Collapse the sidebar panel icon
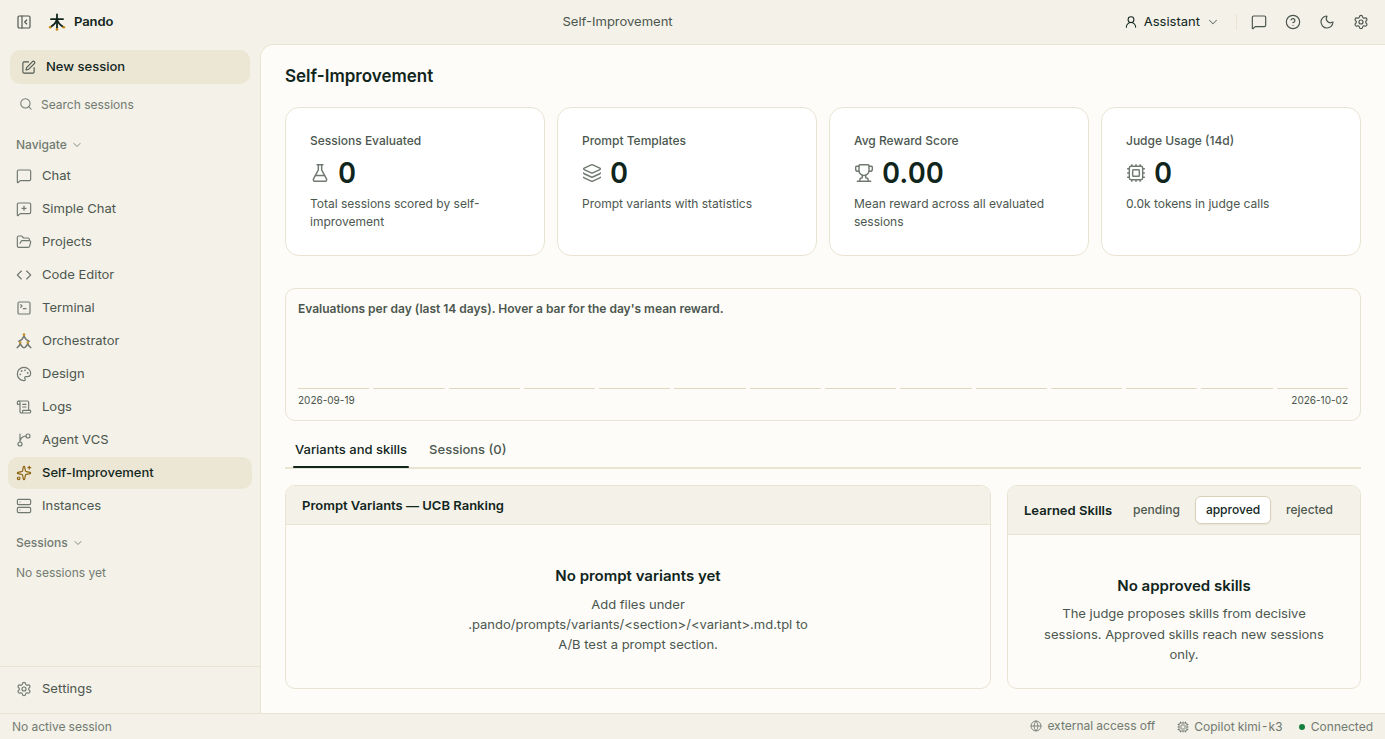1385x739 pixels. point(24,22)
